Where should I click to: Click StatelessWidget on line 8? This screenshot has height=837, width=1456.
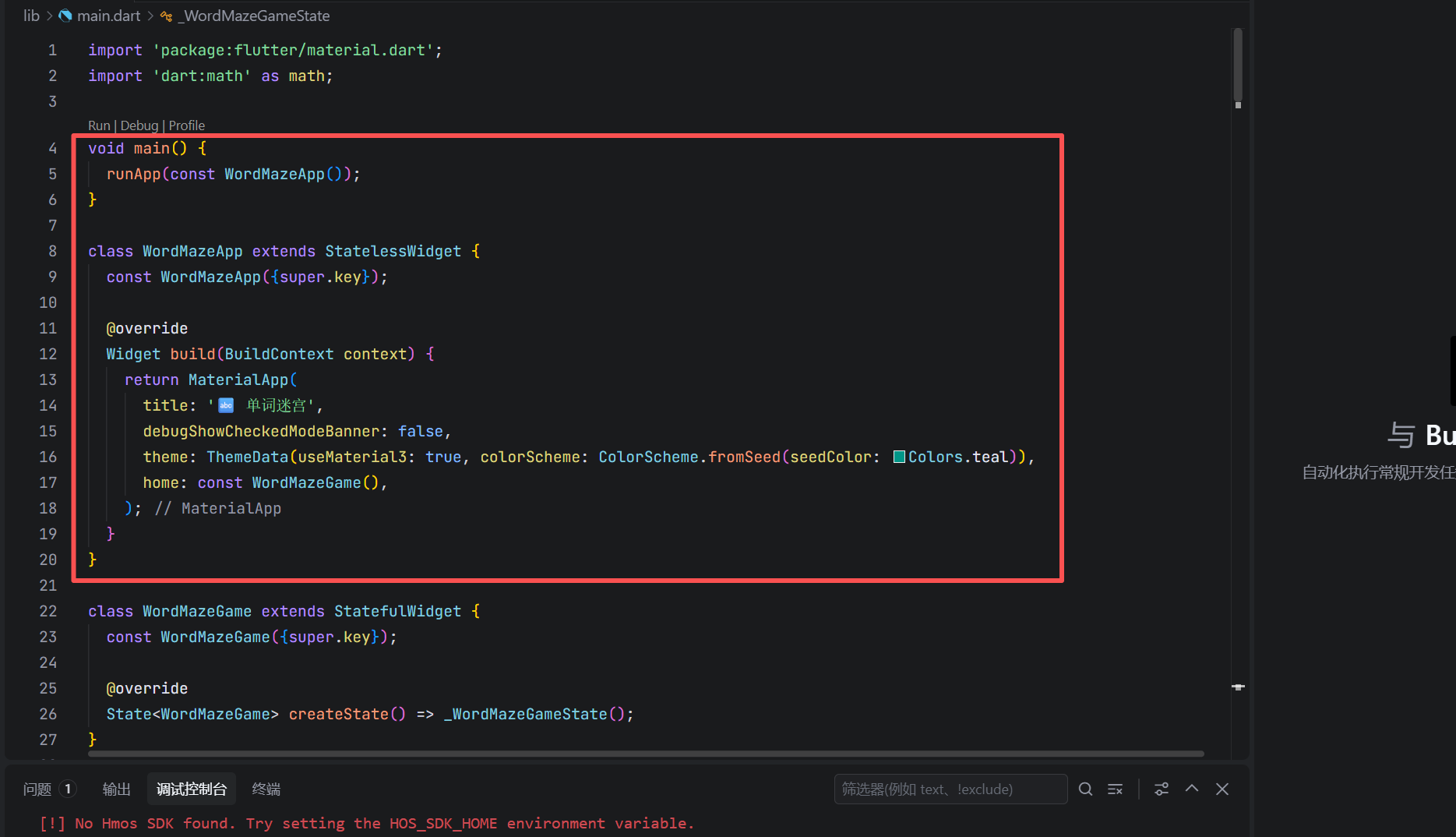click(x=393, y=251)
